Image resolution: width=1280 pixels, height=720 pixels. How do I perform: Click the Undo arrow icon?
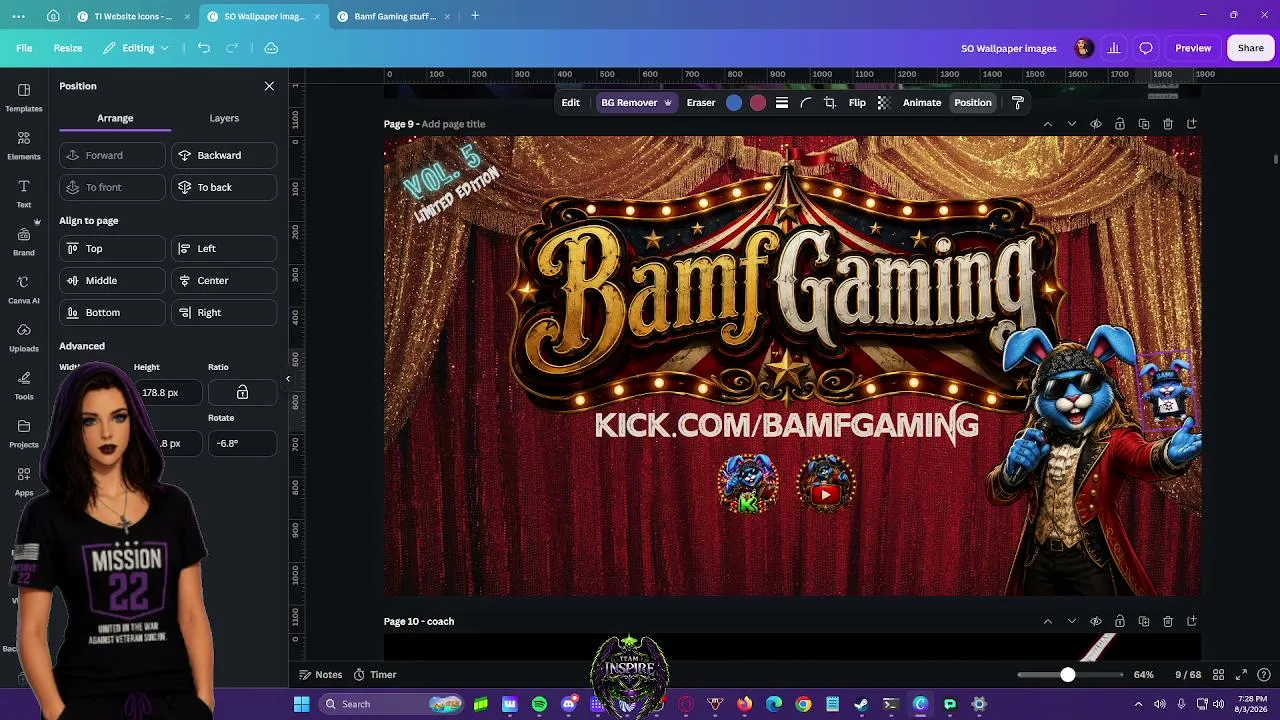coord(204,48)
